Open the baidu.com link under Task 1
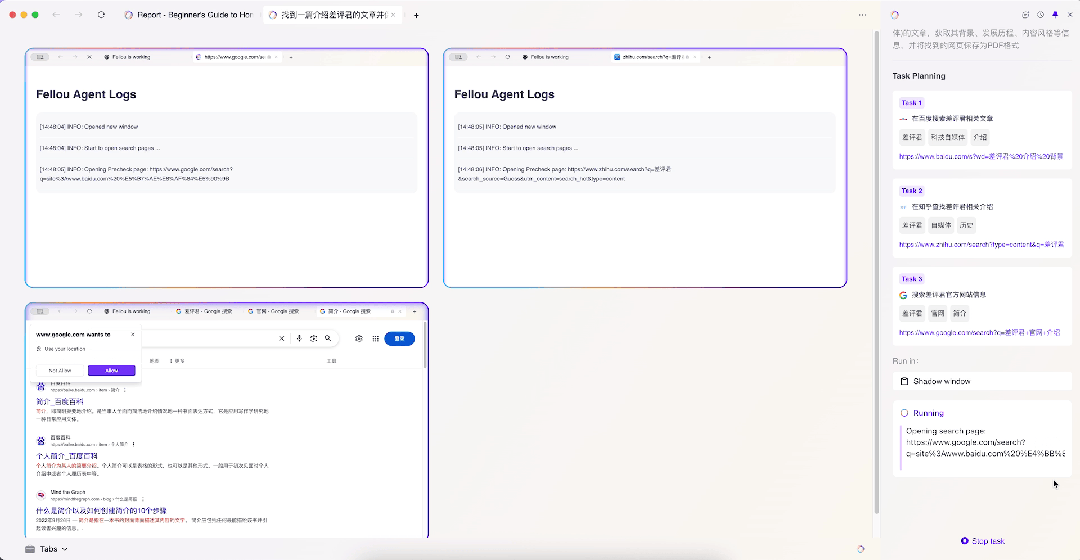This screenshot has width=1080, height=560. [x=981, y=156]
